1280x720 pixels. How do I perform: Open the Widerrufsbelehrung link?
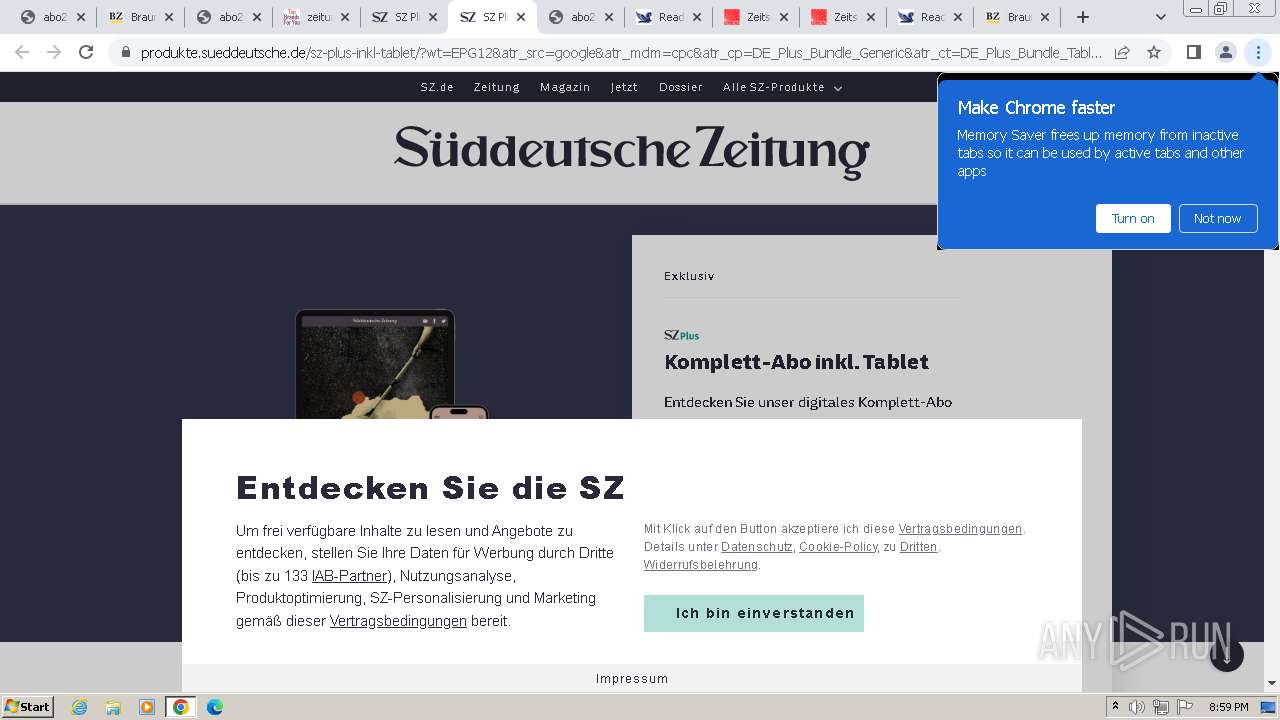point(701,565)
